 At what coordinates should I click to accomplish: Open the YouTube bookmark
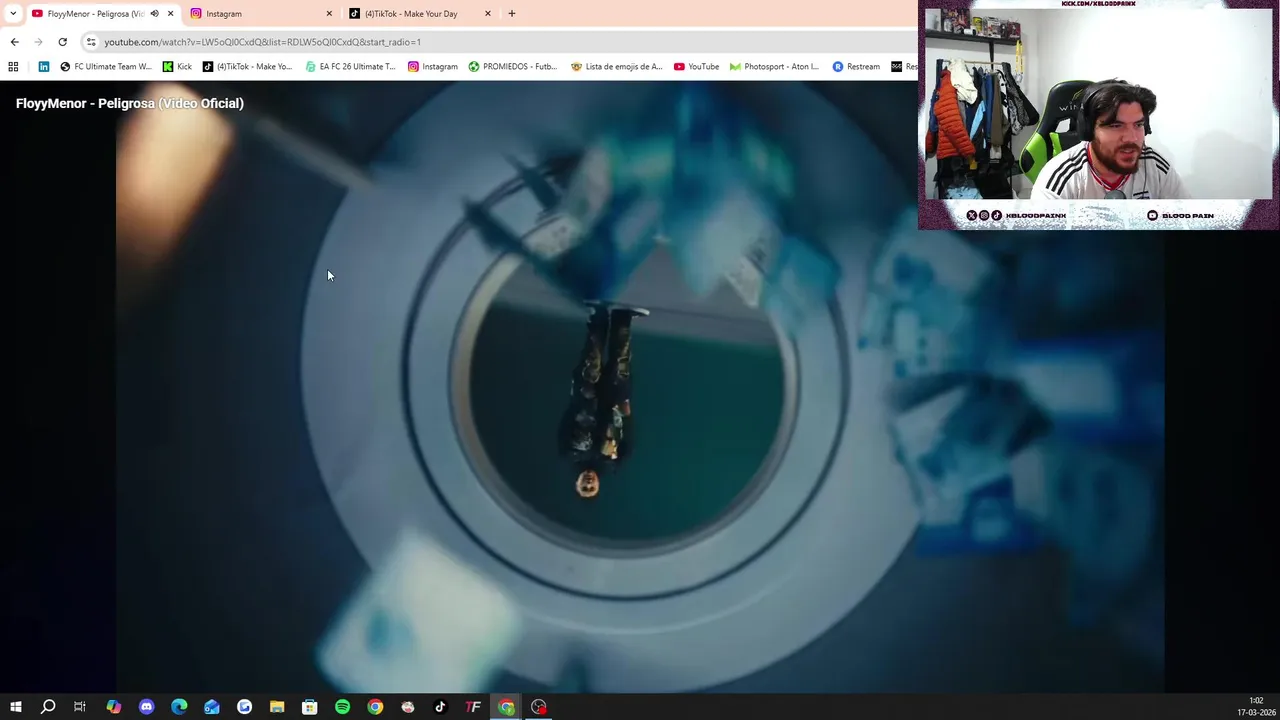pos(696,67)
